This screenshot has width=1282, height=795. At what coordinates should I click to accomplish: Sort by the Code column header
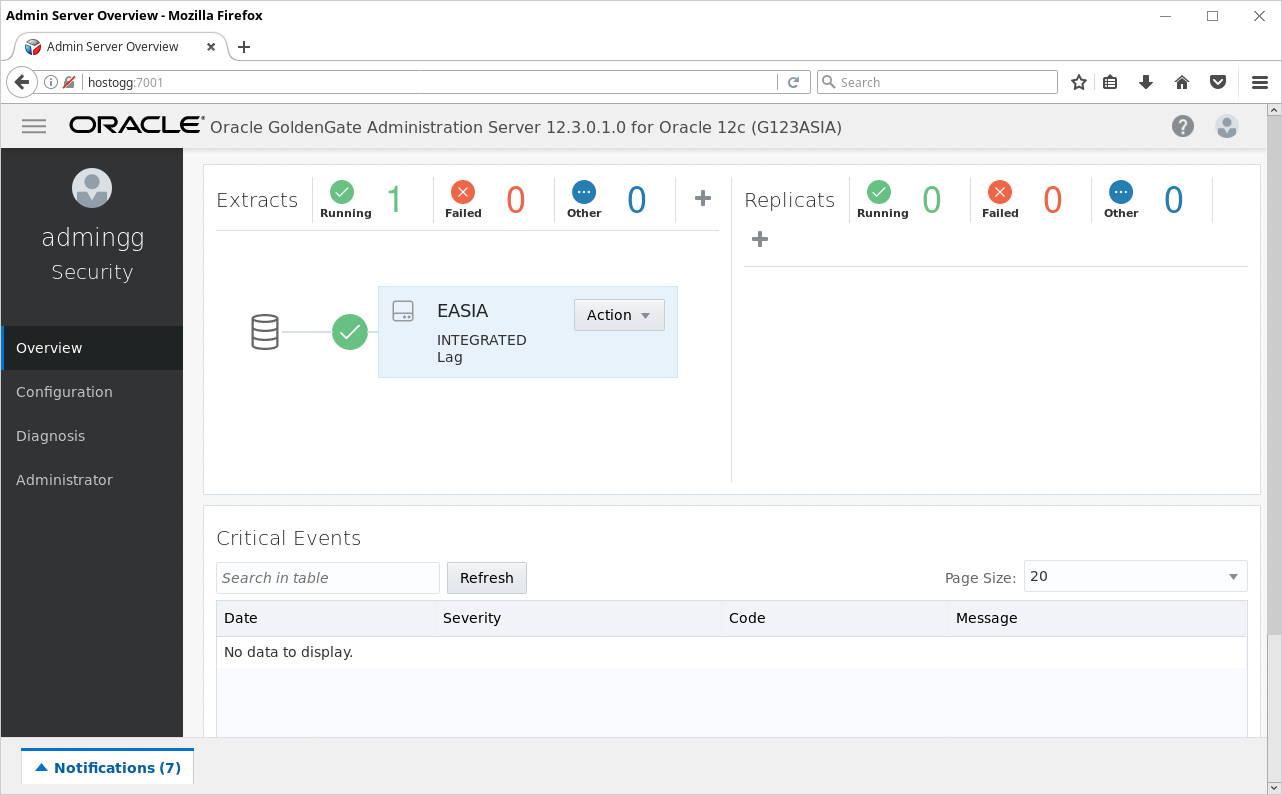coord(835,618)
